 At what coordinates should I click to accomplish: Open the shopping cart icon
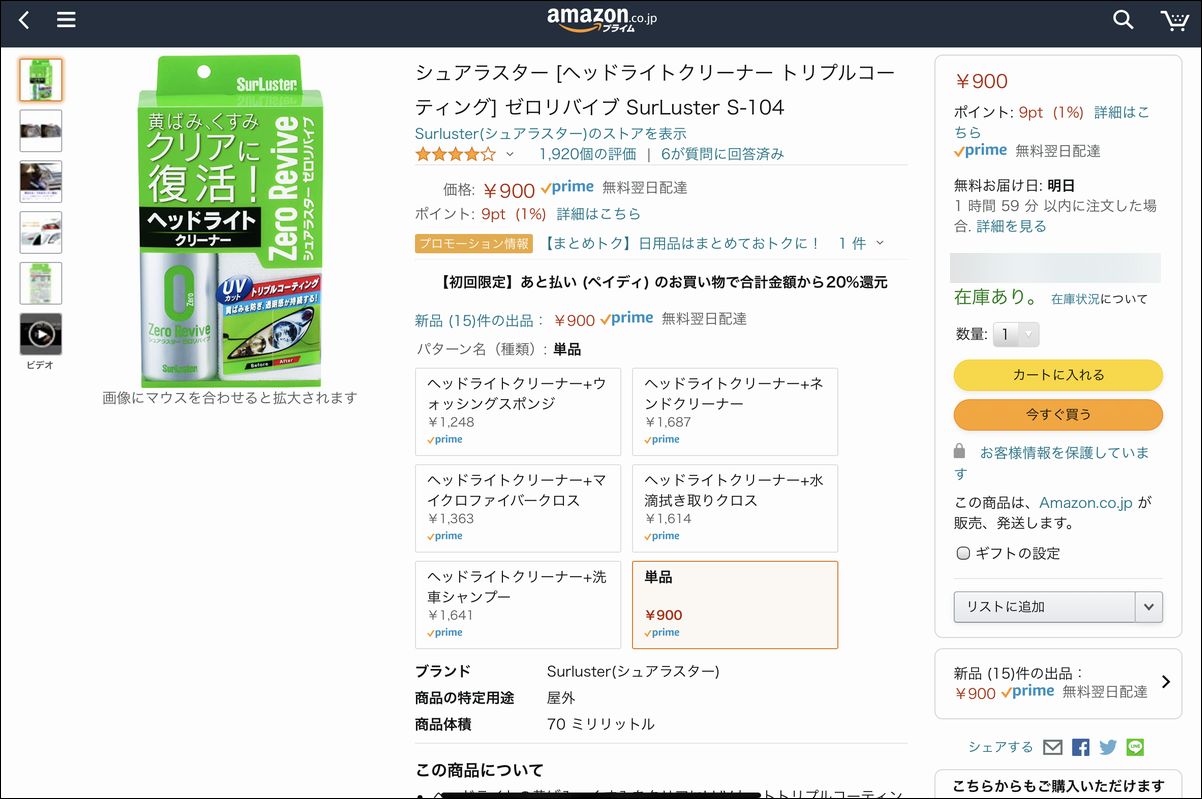point(1174,19)
